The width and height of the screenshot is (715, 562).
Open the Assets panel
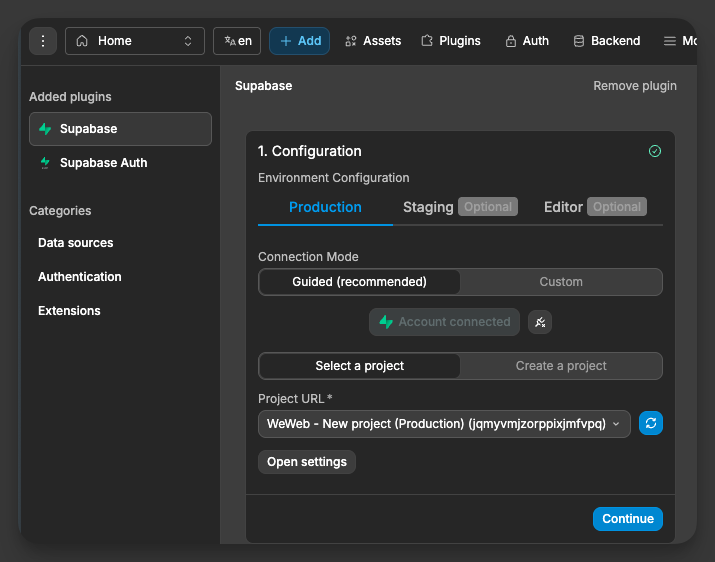(x=372, y=41)
